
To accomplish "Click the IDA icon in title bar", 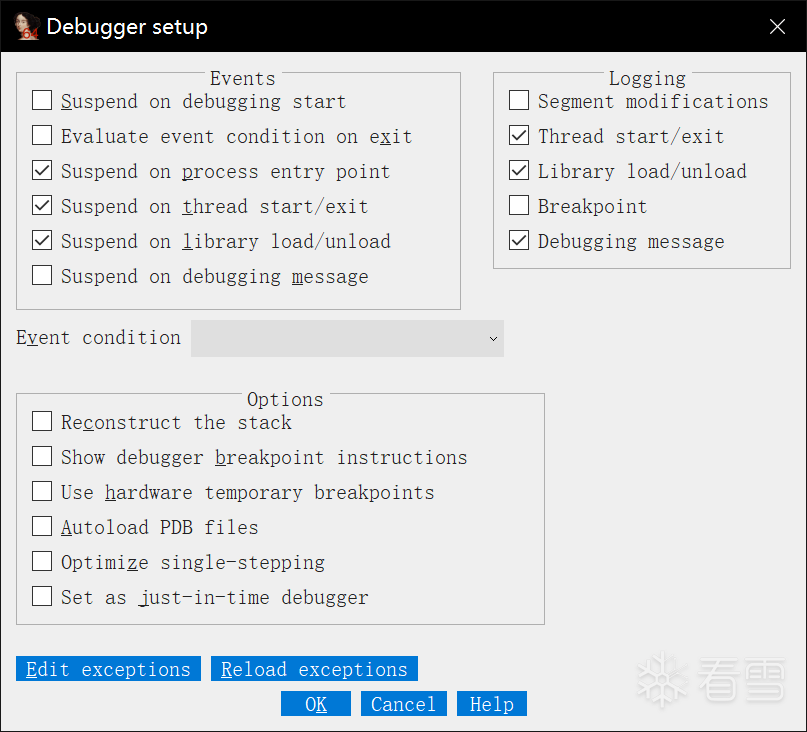I will [27, 26].
